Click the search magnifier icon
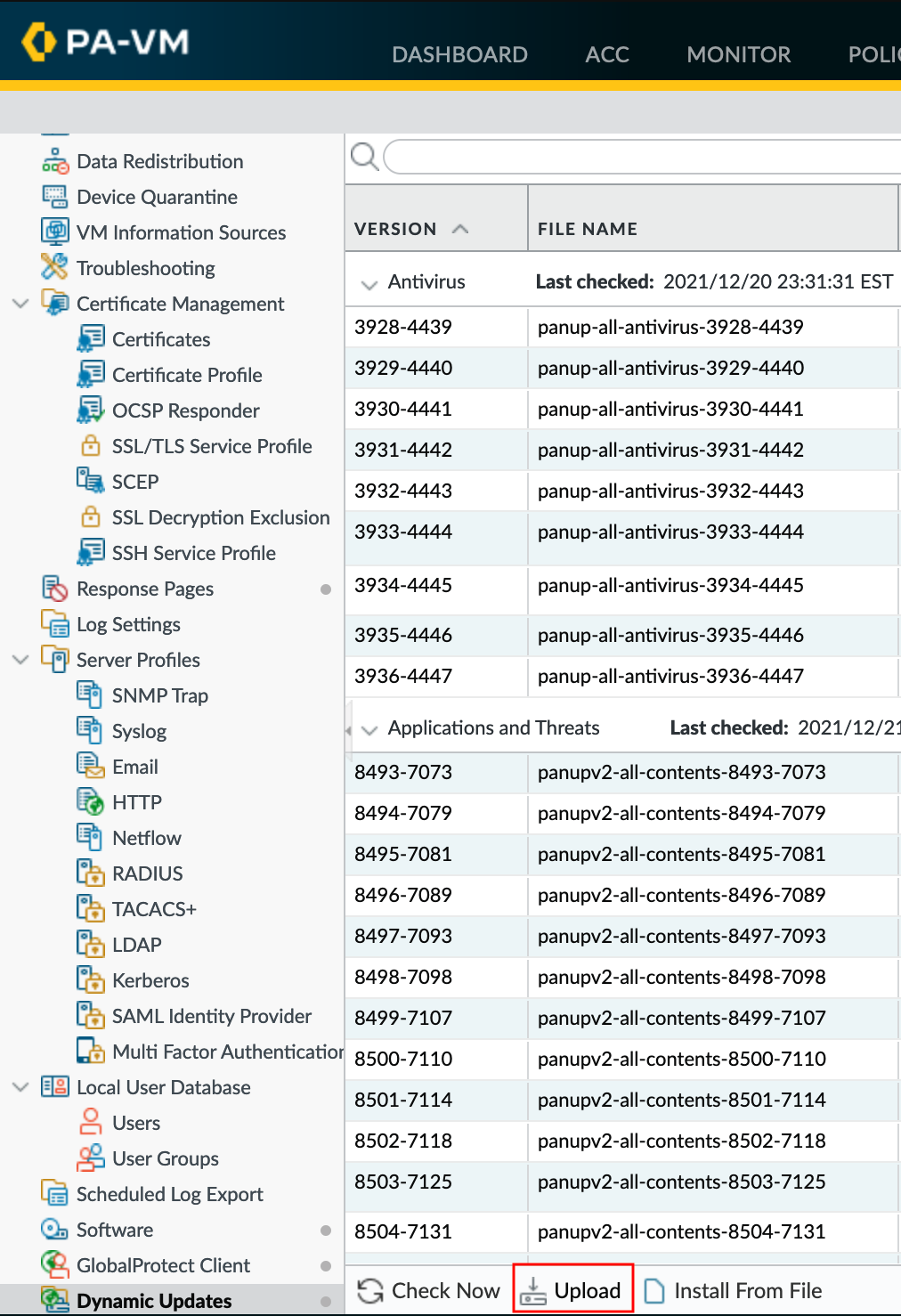Image resolution: width=901 pixels, height=1316 pixels. coord(364,156)
